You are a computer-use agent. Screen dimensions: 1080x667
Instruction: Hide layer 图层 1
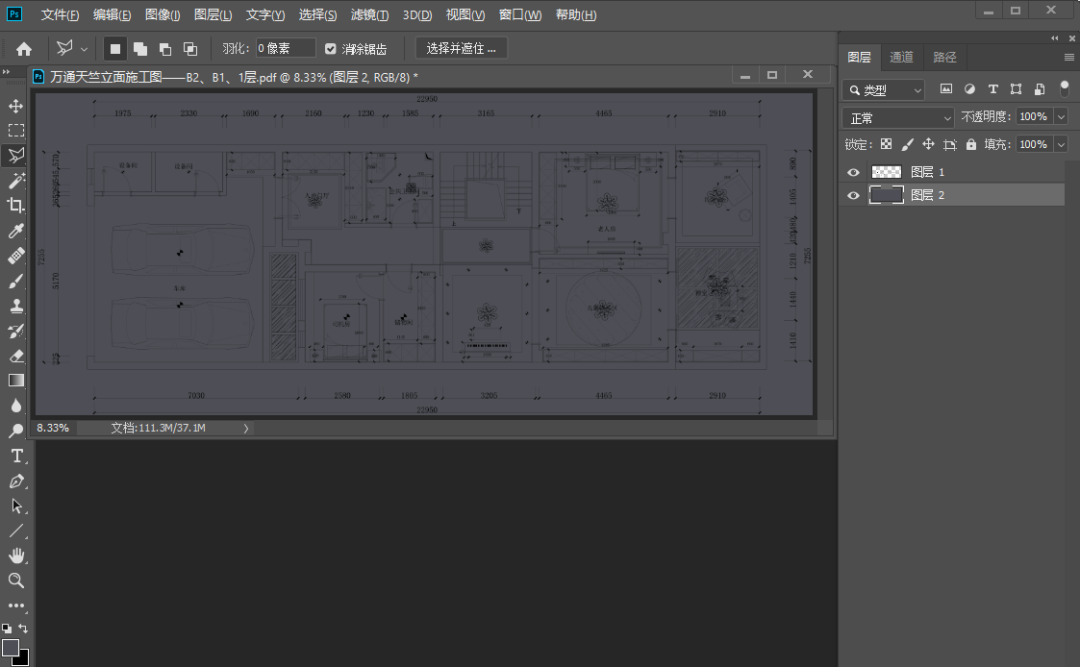[x=853, y=172]
